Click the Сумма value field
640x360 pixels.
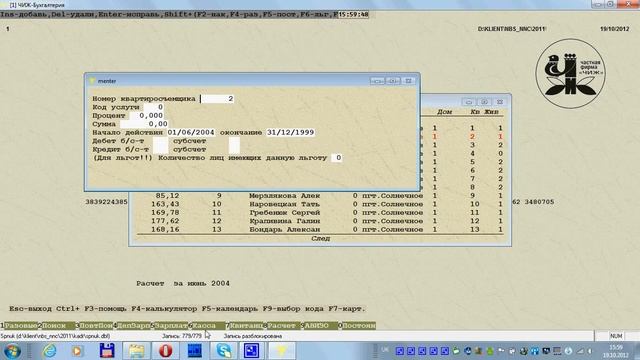pos(144,124)
